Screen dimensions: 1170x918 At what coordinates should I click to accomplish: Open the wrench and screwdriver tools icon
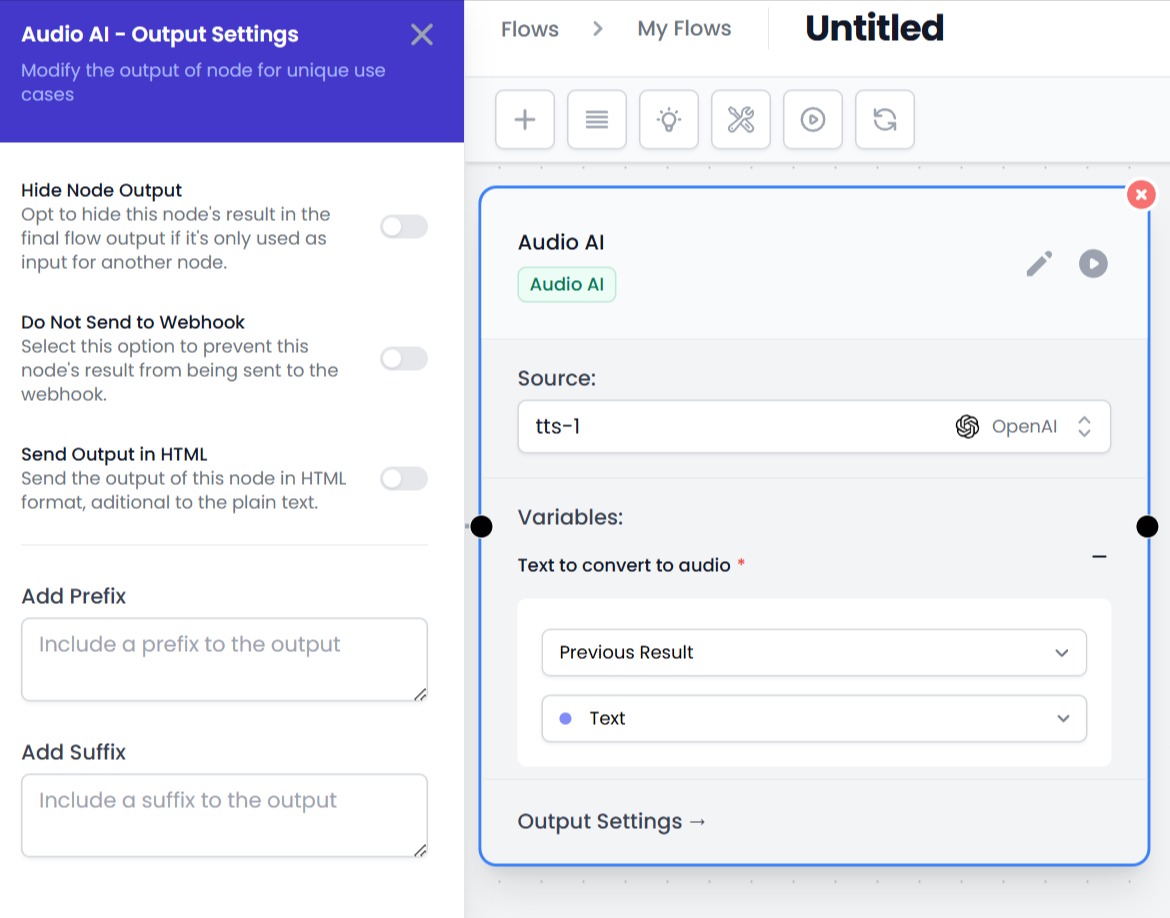[741, 120]
